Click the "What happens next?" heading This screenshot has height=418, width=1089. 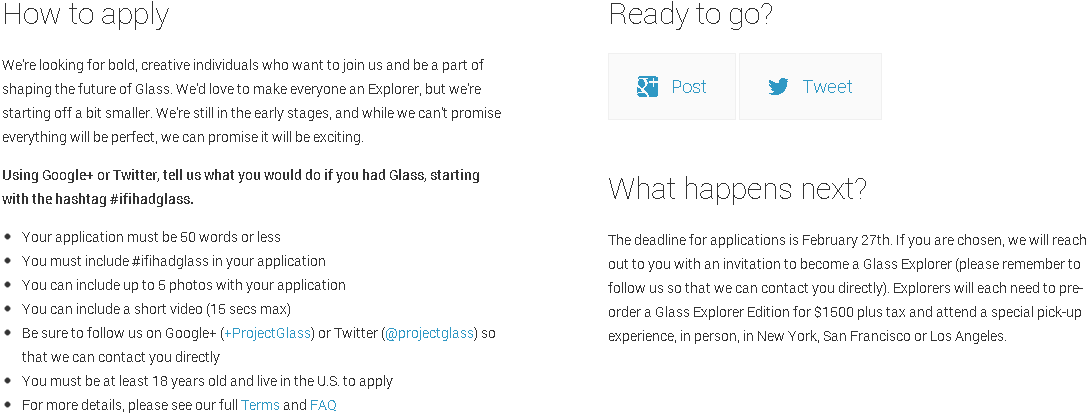(x=737, y=188)
